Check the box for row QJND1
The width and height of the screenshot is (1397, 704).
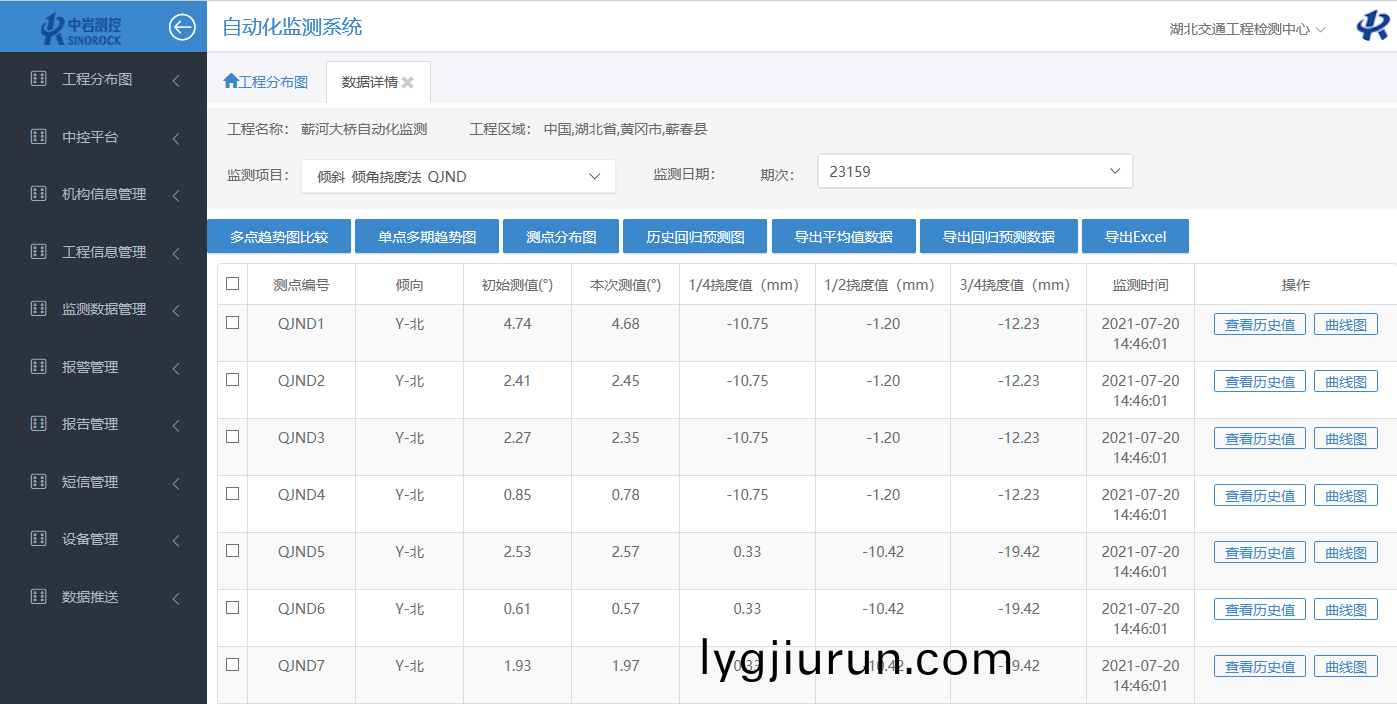[x=233, y=323]
